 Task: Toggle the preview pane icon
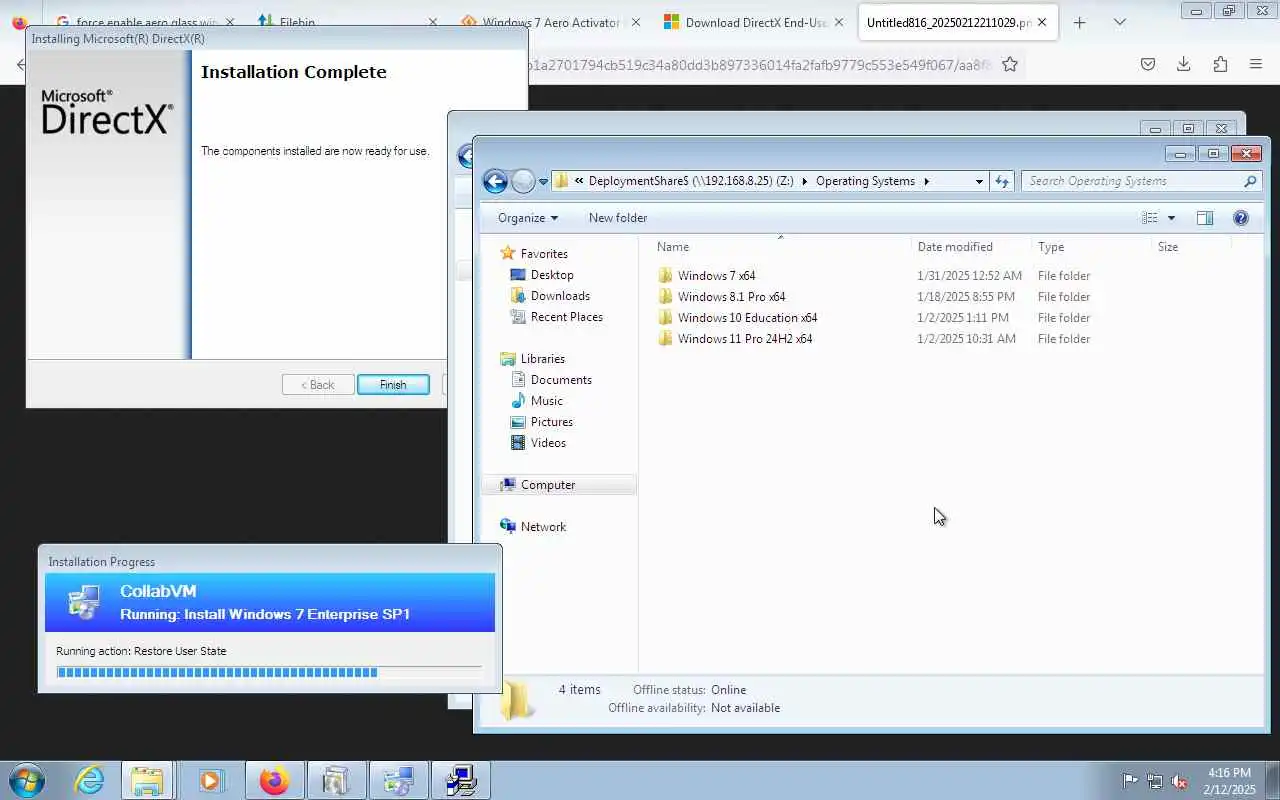click(x=1205, y=218)
